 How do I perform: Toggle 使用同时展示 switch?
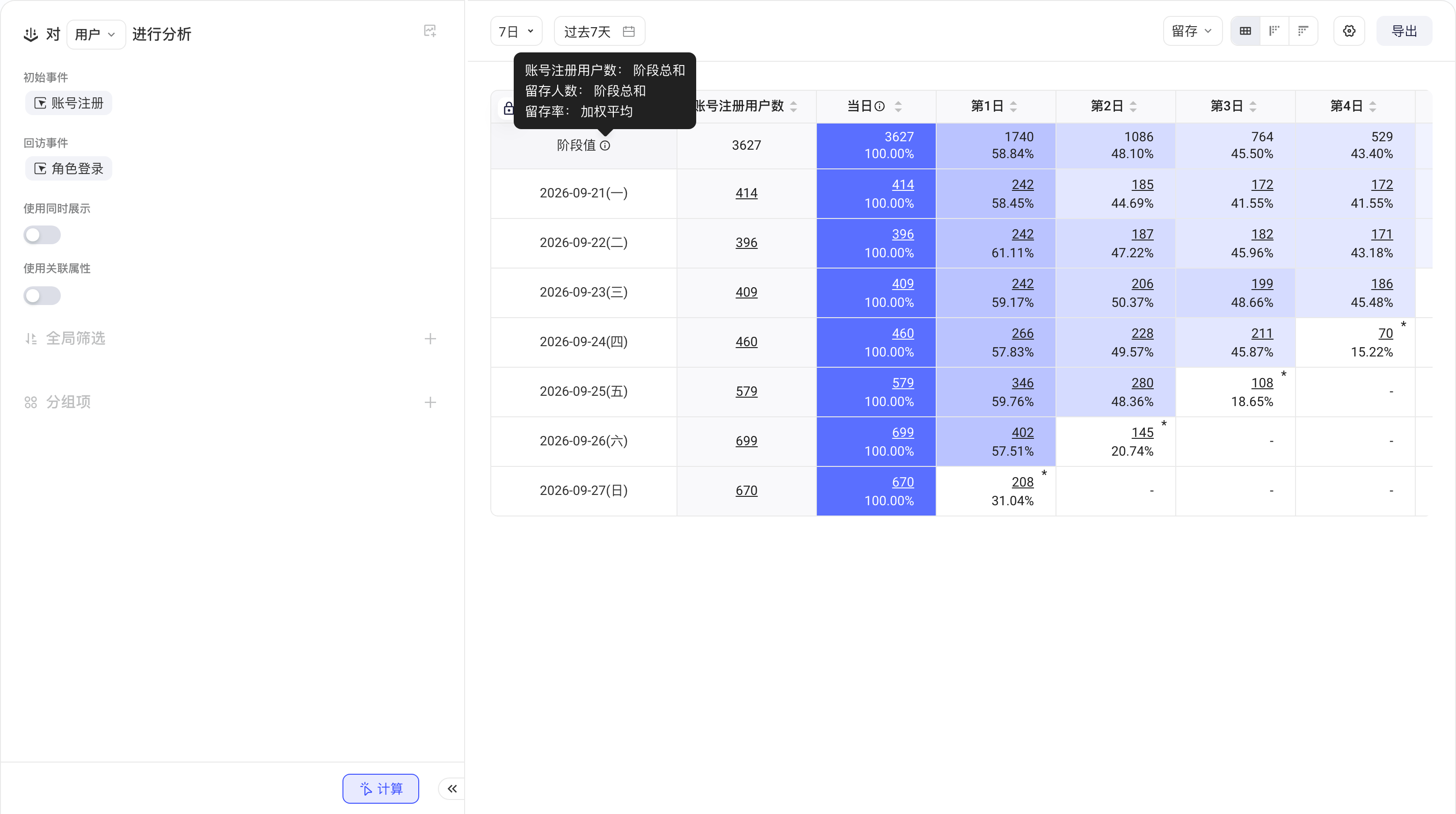(42, 234)
